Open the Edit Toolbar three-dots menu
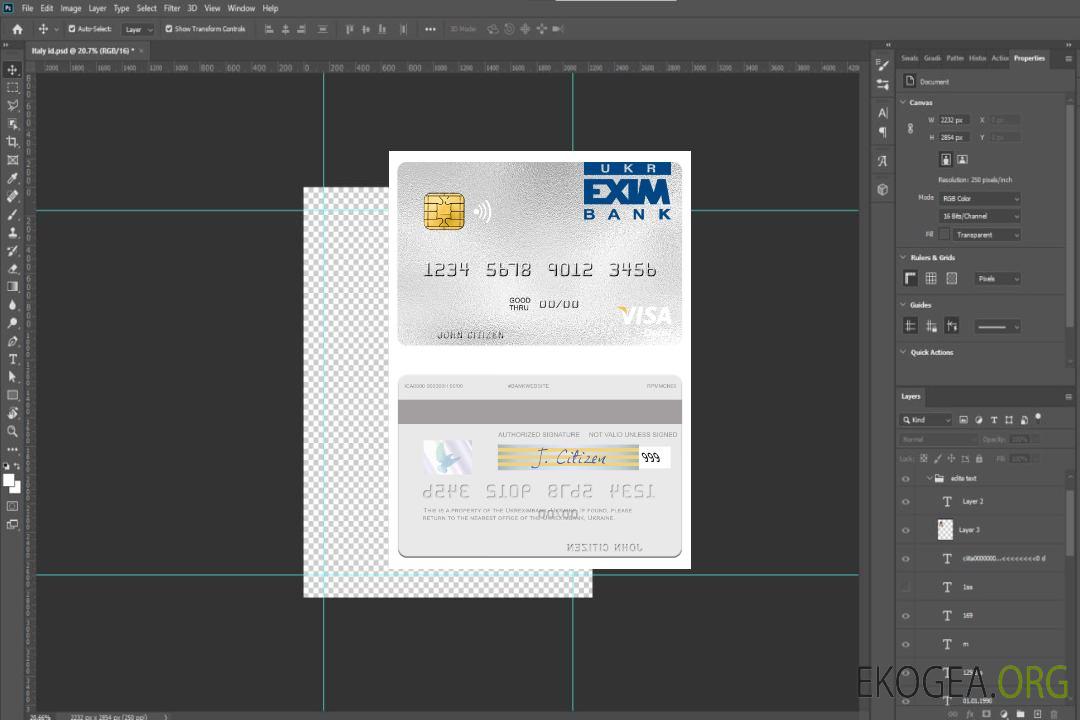 (12, 449)
